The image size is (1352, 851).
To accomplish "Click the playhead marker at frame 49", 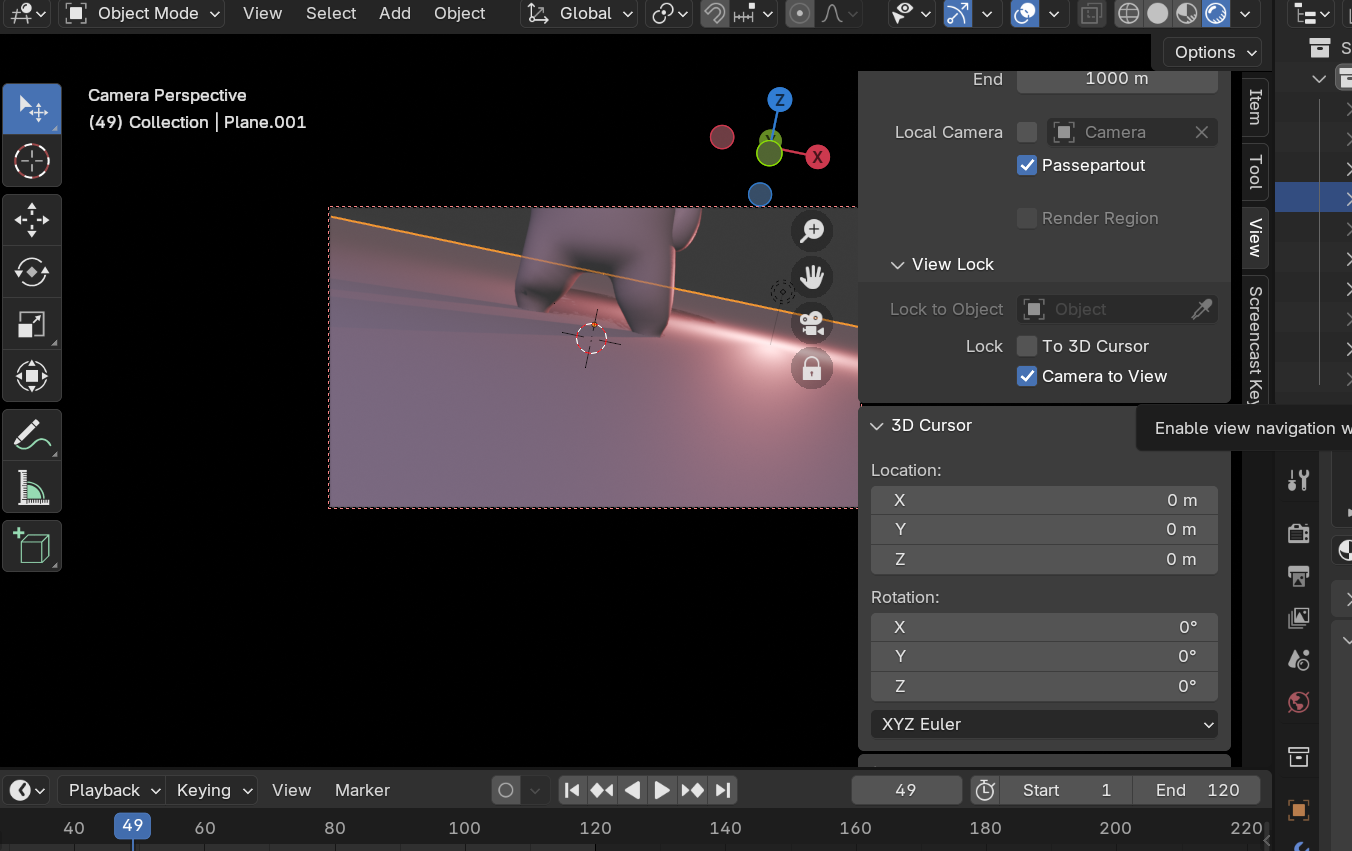I will coord(132,827).
